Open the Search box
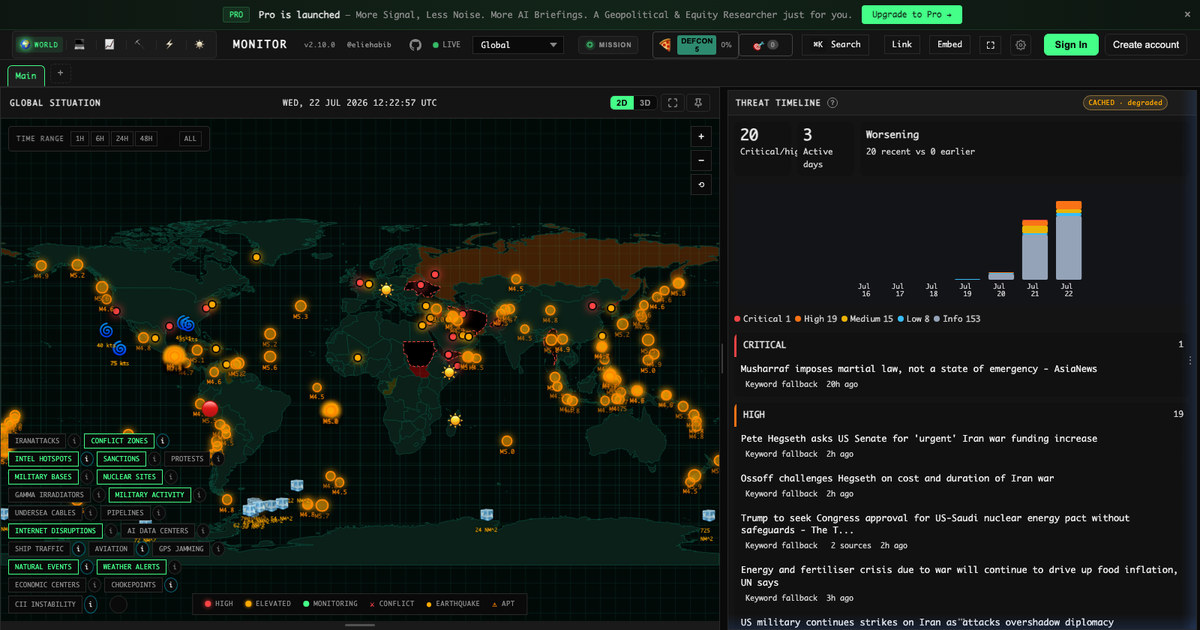Viewport: 1200px width, 630px height. [836, 45]
